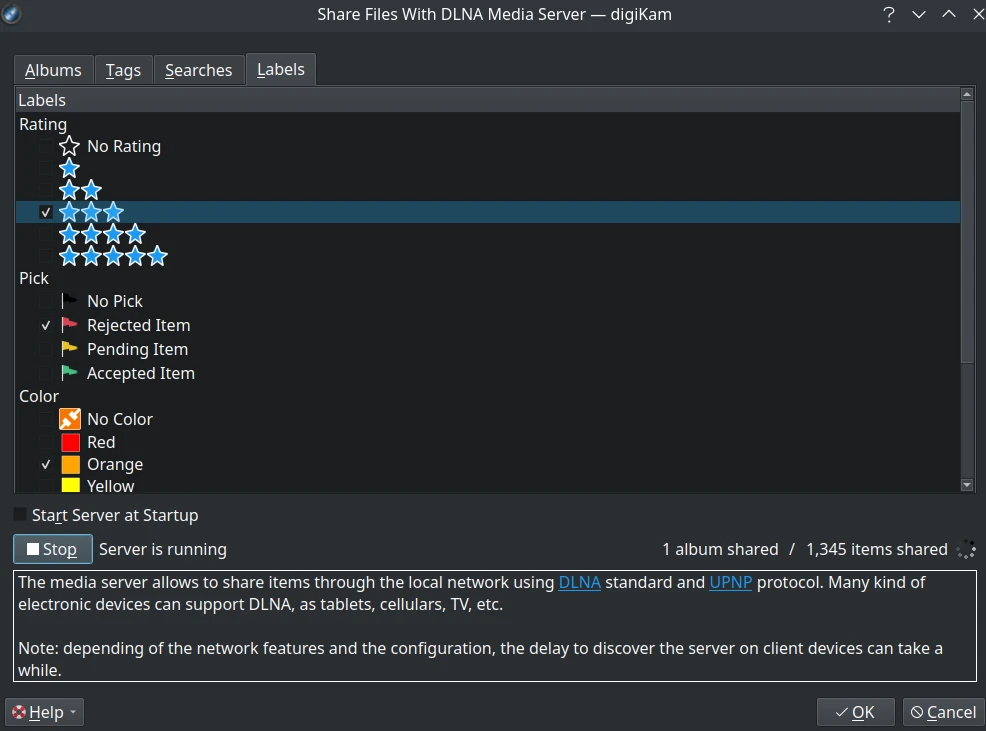Click the question mark help icon in title bar
986x731 pixels.
tap(889, 14)
